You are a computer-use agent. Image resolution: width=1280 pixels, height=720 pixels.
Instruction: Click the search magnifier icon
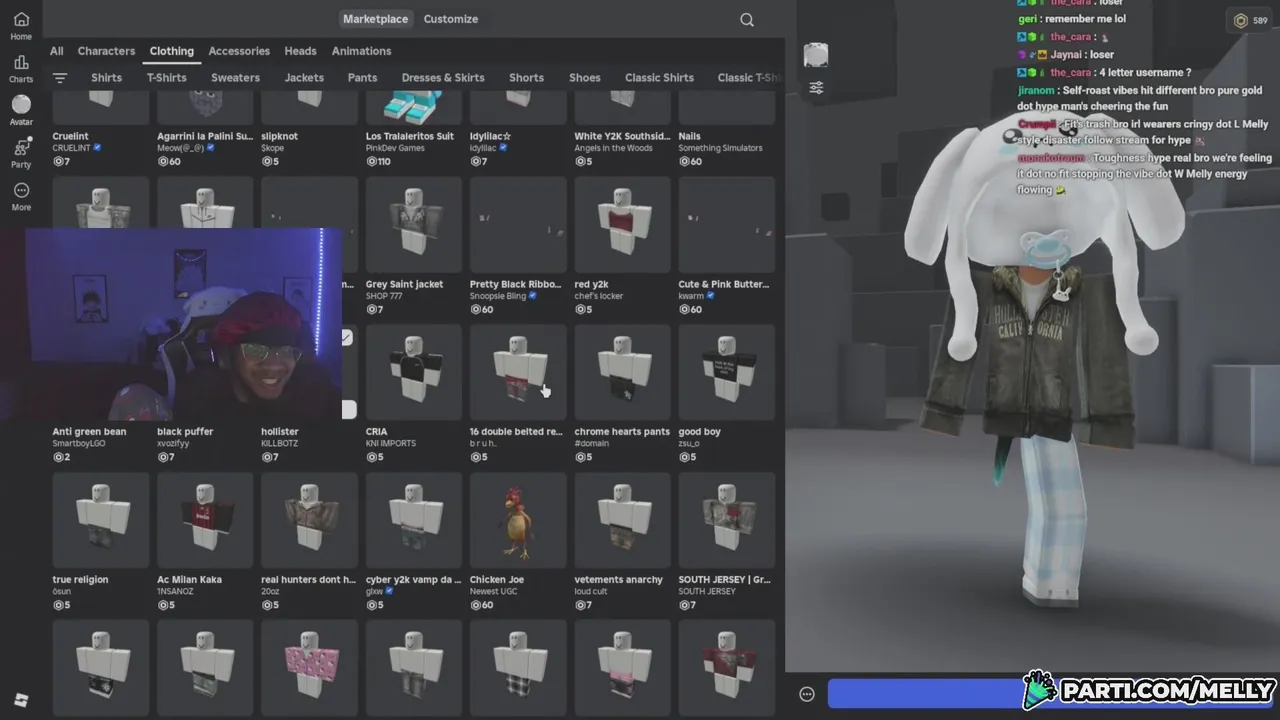pyautogui.click(x=747, y=20)
